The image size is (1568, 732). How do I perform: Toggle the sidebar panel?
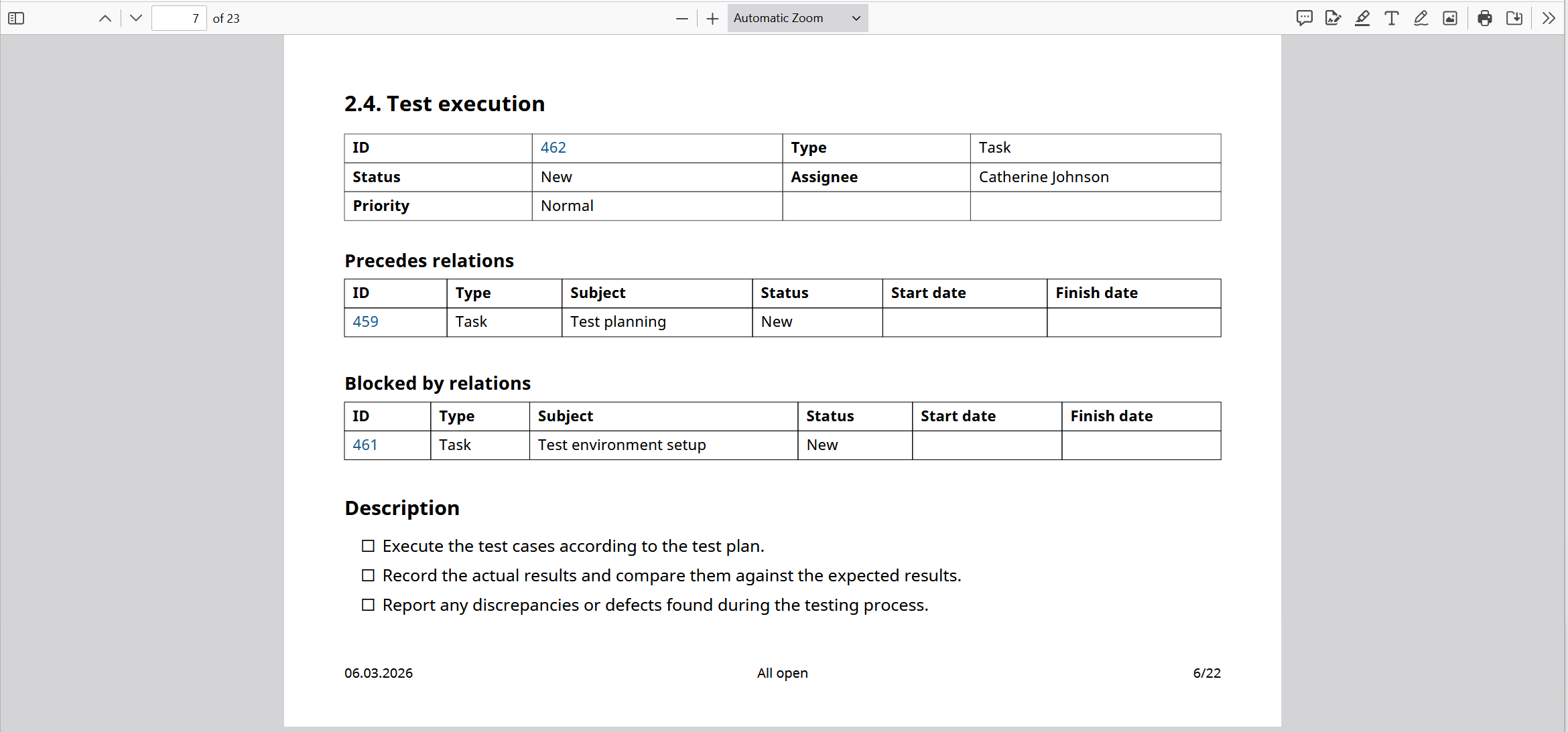pyautogui.click(x=16, y=18)
